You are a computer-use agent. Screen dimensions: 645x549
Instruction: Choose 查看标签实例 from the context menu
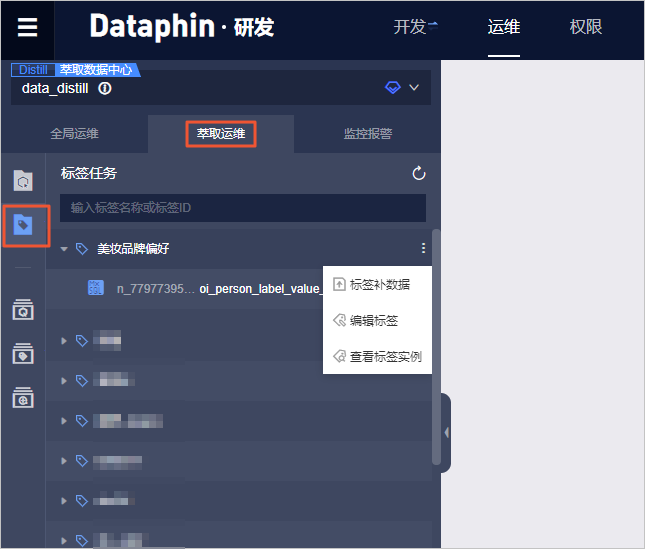pos(377,356)
